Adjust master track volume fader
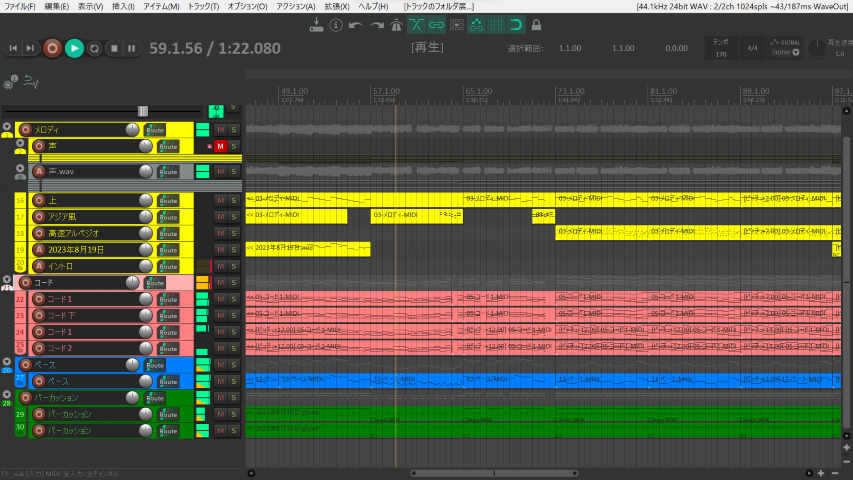The width and height of the screenshot is (853, 480). click(x=143, y=111)
